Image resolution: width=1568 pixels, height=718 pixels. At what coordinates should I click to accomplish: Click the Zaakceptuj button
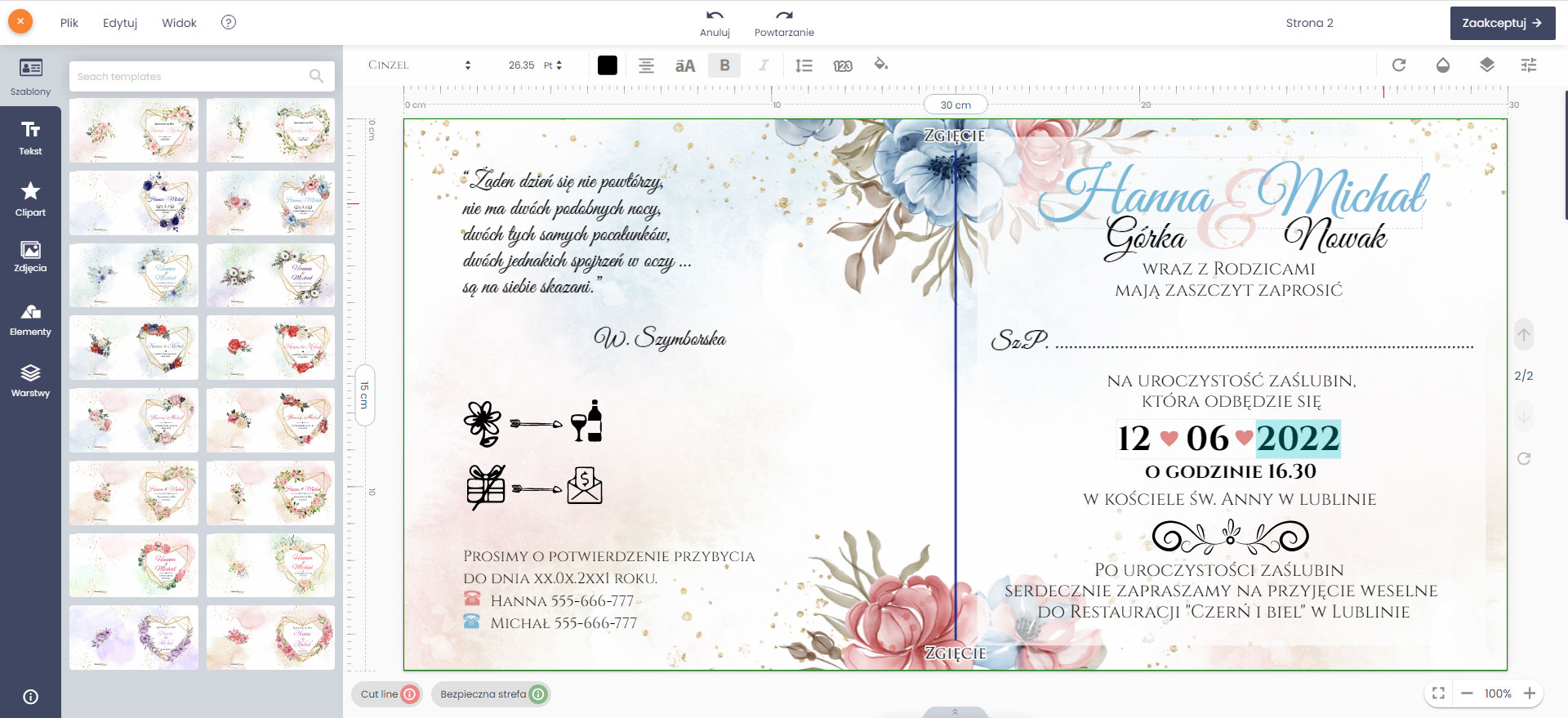coord(1503,23)
